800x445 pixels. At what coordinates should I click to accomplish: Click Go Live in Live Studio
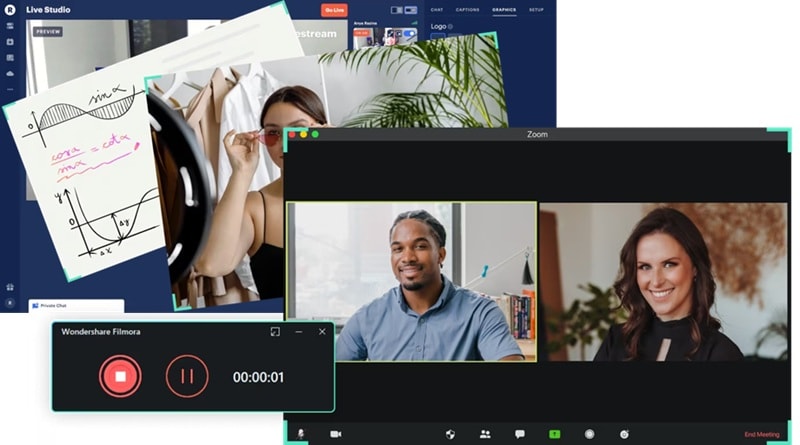pyautogui.click(x=334, y=10)
